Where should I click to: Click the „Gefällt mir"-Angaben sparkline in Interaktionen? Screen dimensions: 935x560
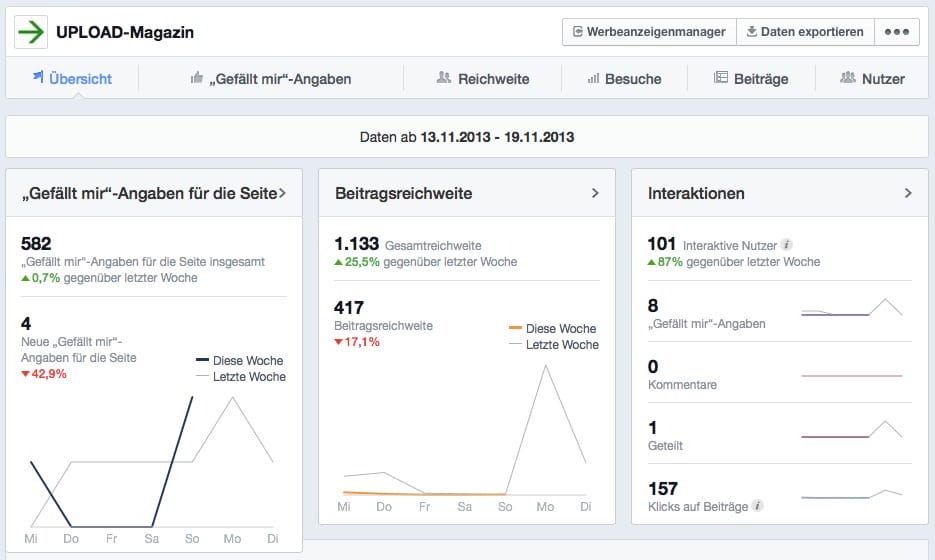[852, 308]
